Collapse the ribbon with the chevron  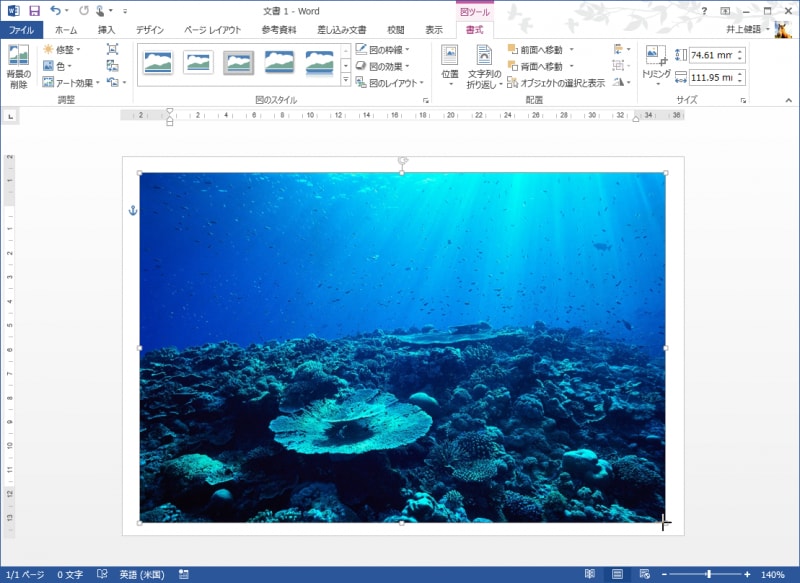click(x=788, y=101)
